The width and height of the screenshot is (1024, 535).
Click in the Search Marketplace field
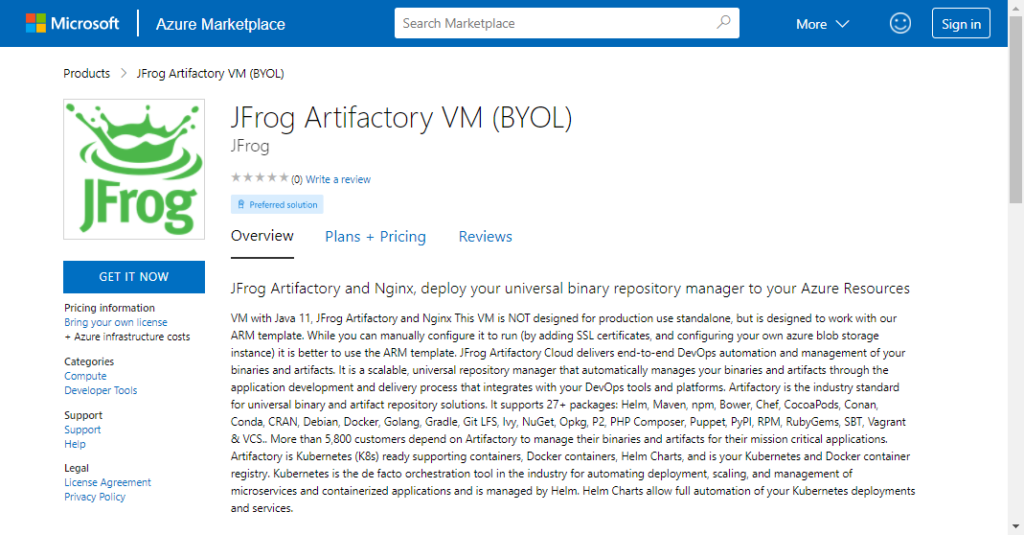coord(555,23)
